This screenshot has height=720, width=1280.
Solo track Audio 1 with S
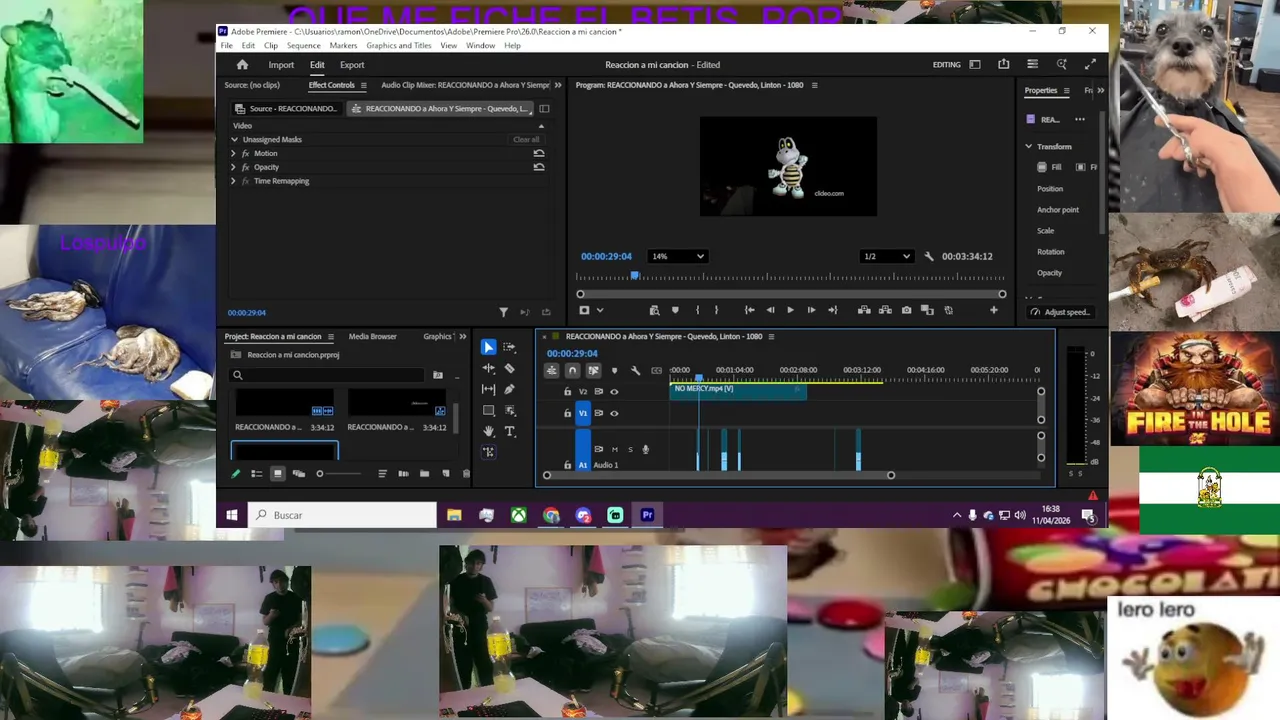point(630,449)
